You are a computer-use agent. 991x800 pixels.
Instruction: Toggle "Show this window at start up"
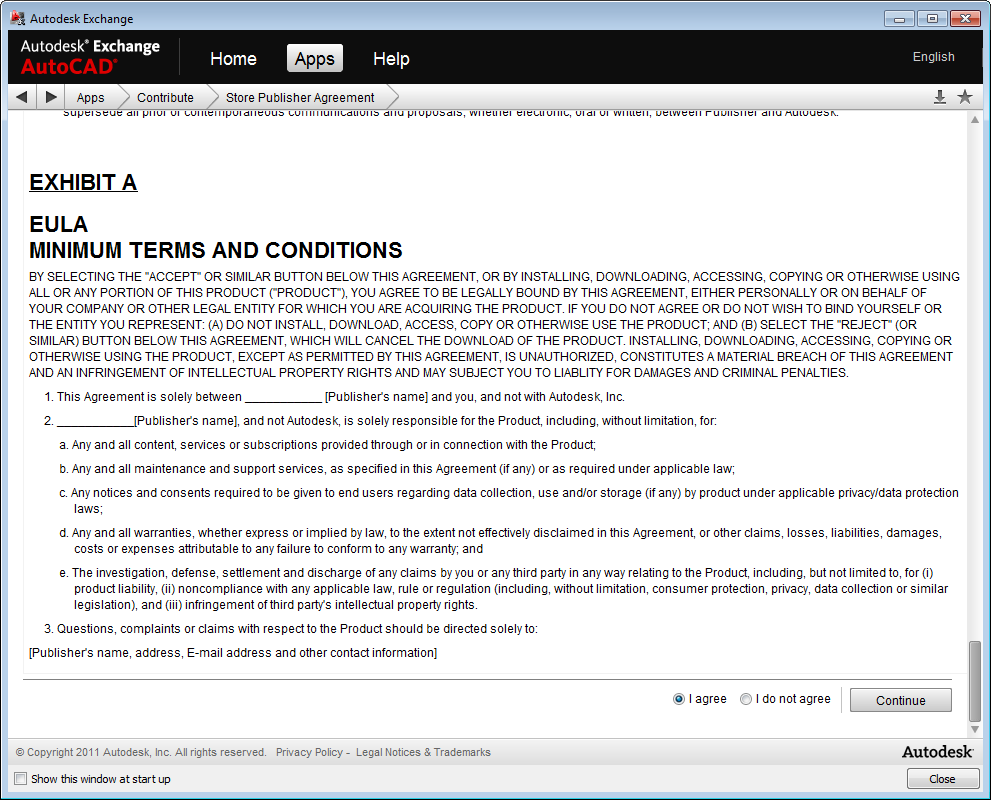(x=20, y=779)
